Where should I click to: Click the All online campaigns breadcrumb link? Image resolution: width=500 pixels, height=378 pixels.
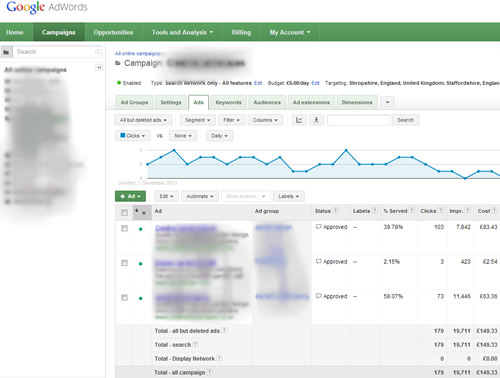pos(137,53)
